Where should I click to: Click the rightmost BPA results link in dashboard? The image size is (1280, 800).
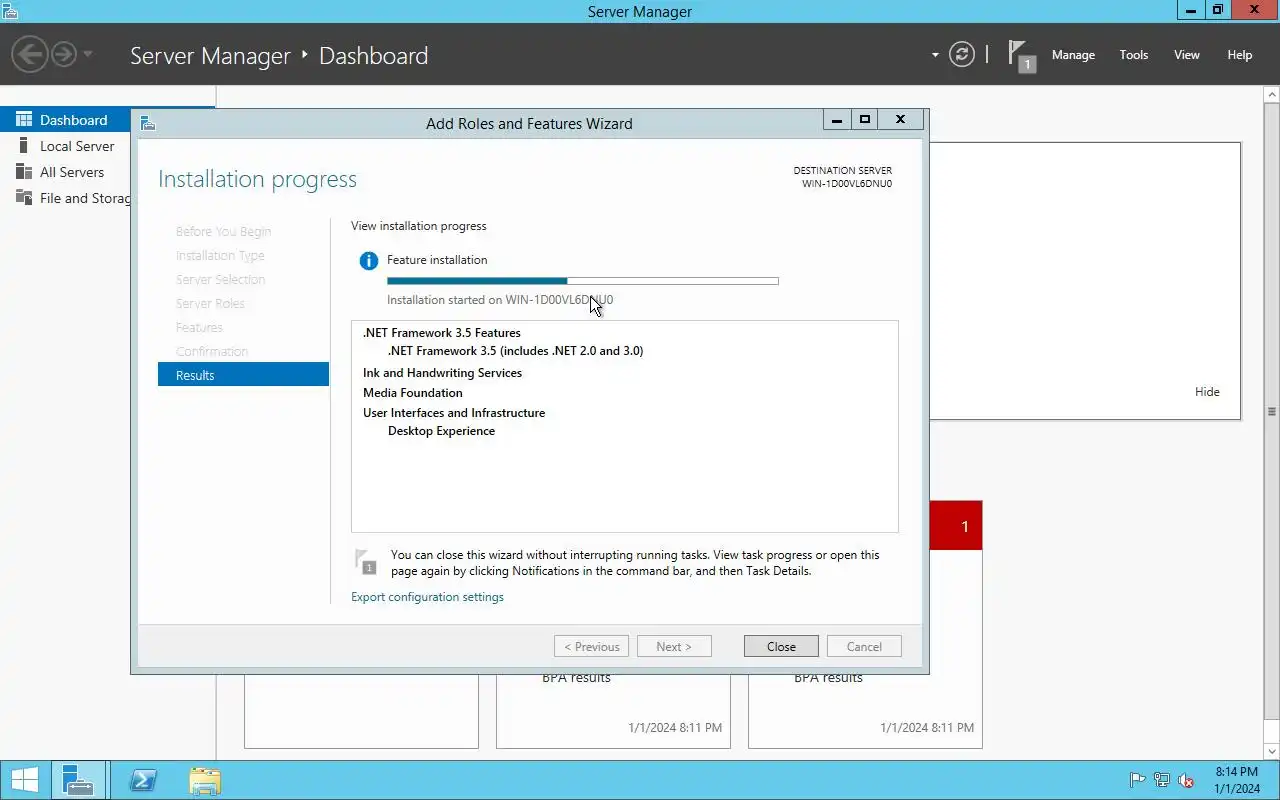828,678
